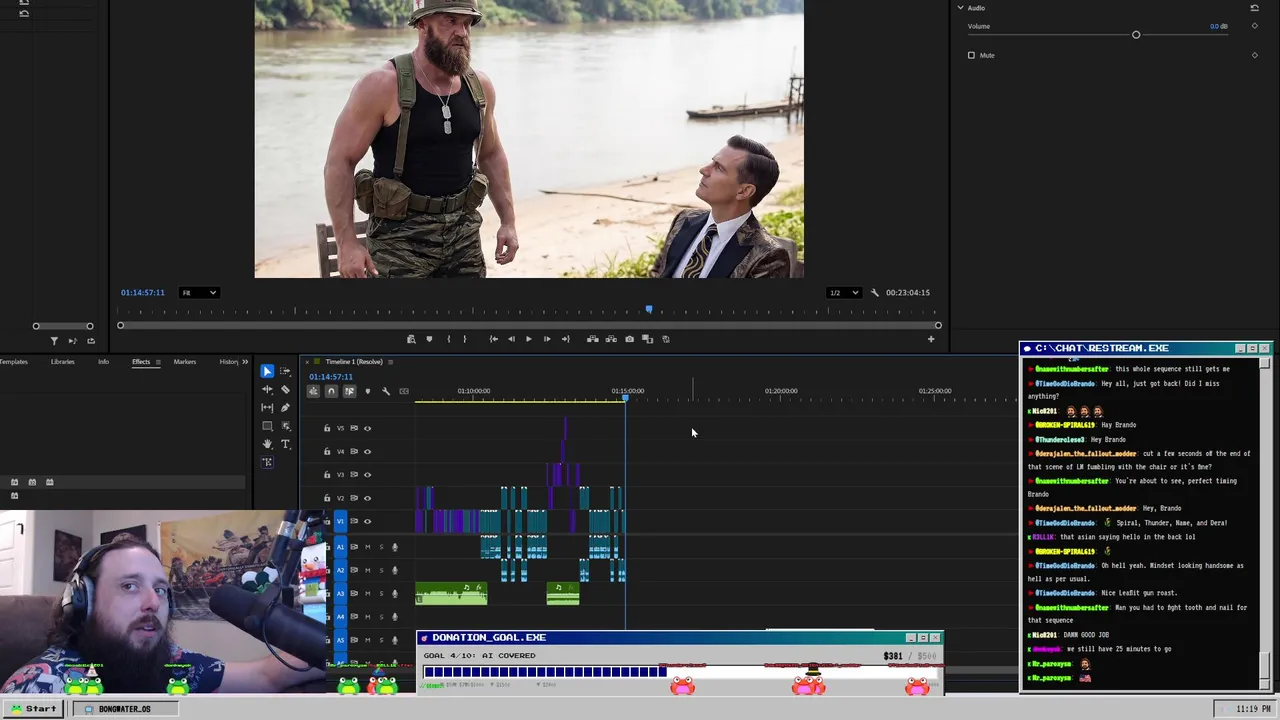Click the Lift button in Program Monitor
This screenshot has width=1280, height=720.
[x=593, y=339]
